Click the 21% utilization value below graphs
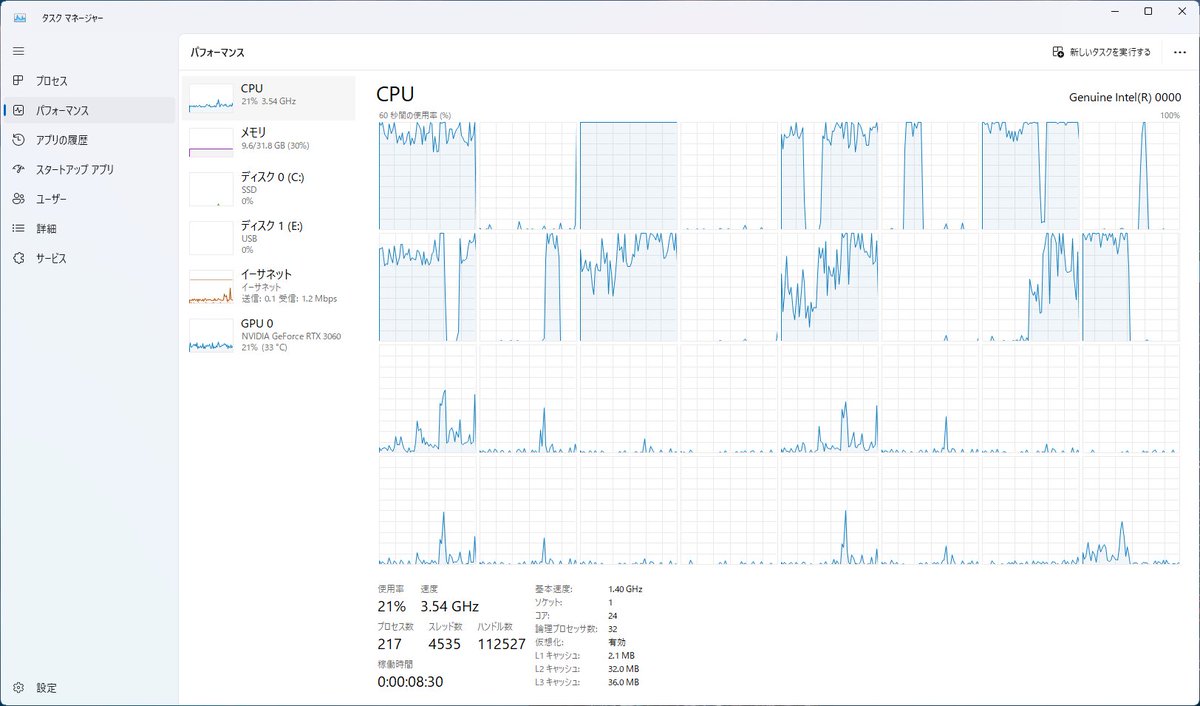Viewport: 1200px width, 706px height. tap(391, 606)
